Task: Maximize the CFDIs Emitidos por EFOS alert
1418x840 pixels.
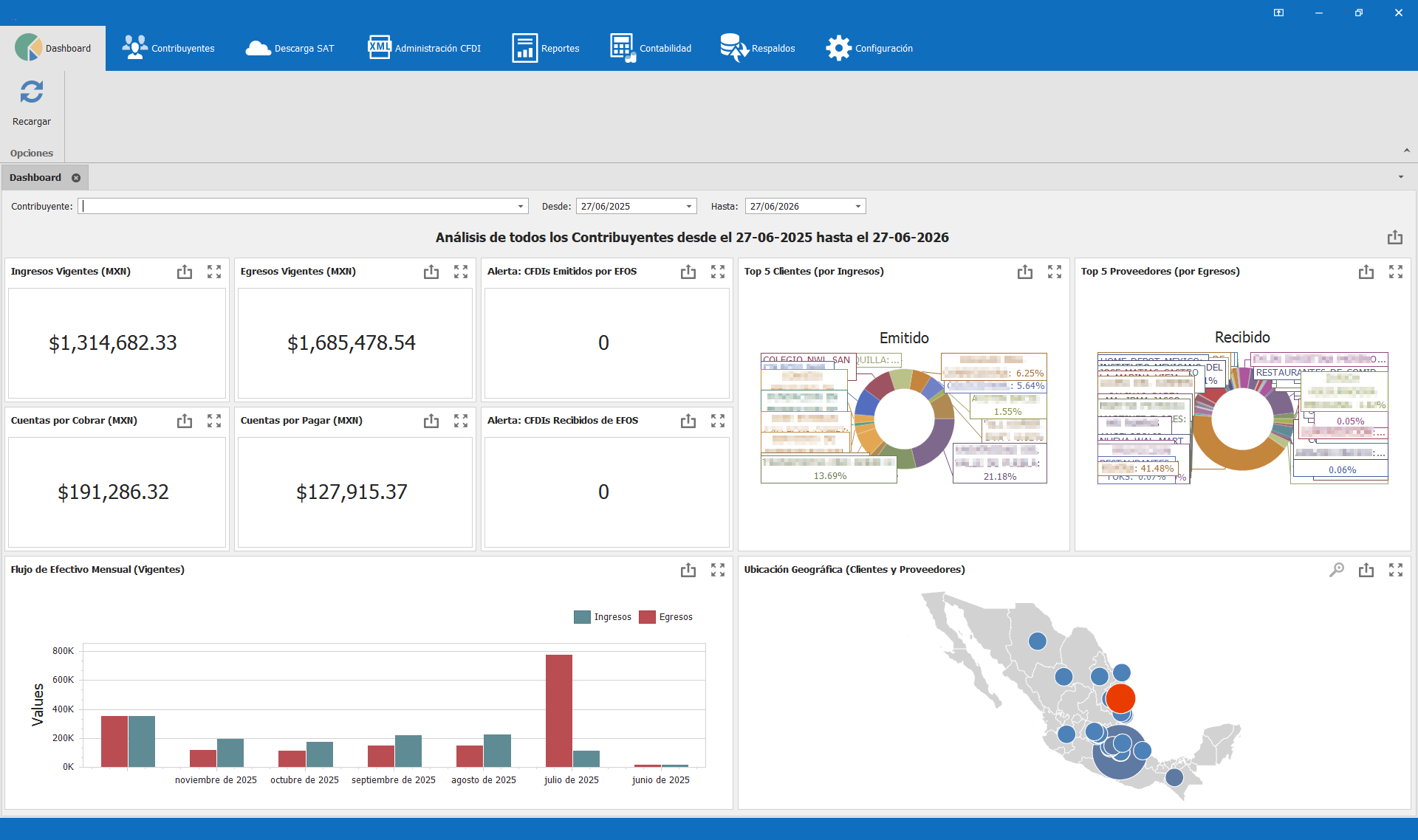Action: pyautogui.click(x=718, y=272)
